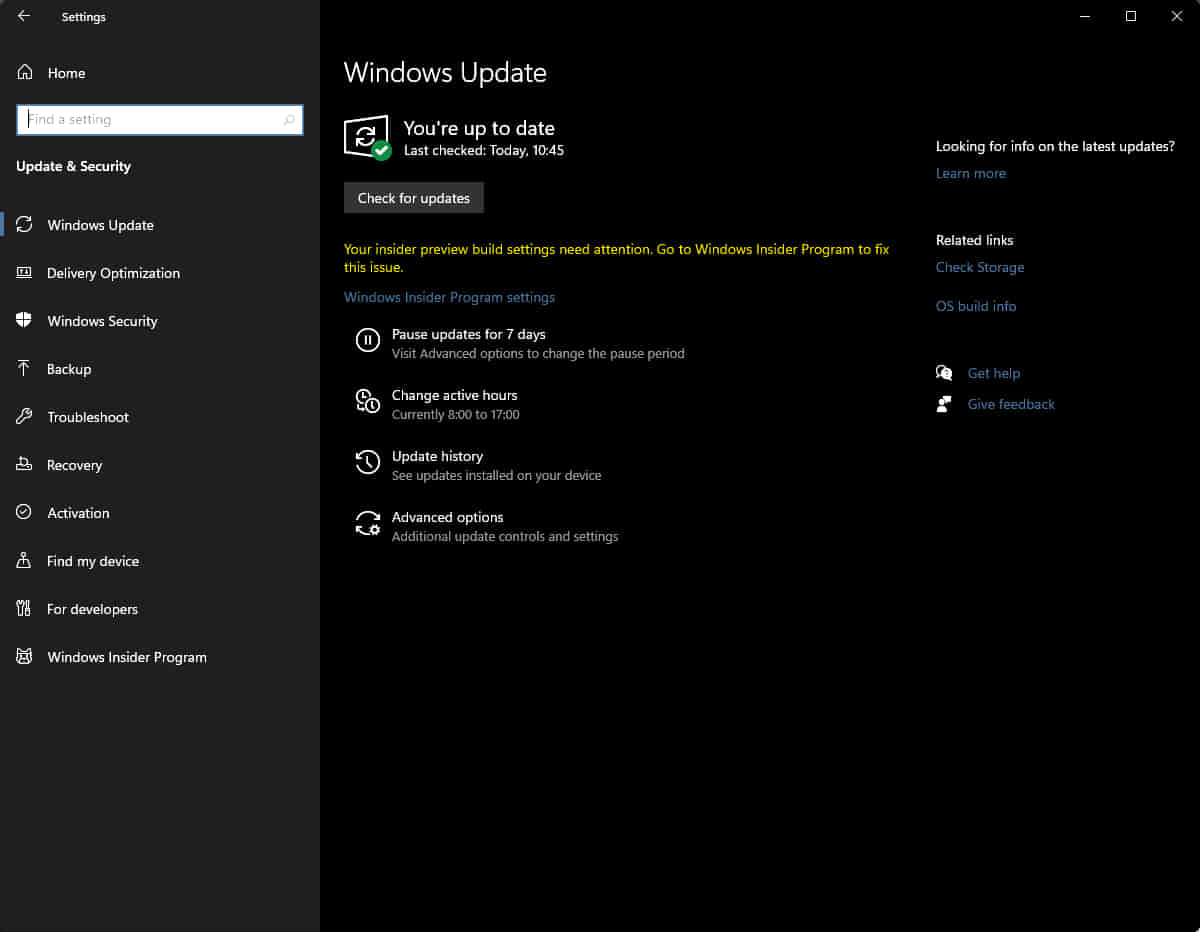Open Windows Insider Program settings link

pyautogui.click(x=449, y=297)
